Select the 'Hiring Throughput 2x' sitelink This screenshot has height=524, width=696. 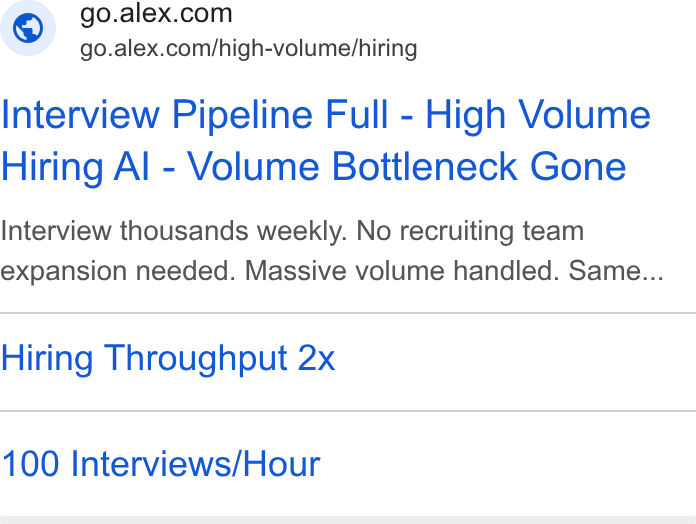[x=168, y=359]
